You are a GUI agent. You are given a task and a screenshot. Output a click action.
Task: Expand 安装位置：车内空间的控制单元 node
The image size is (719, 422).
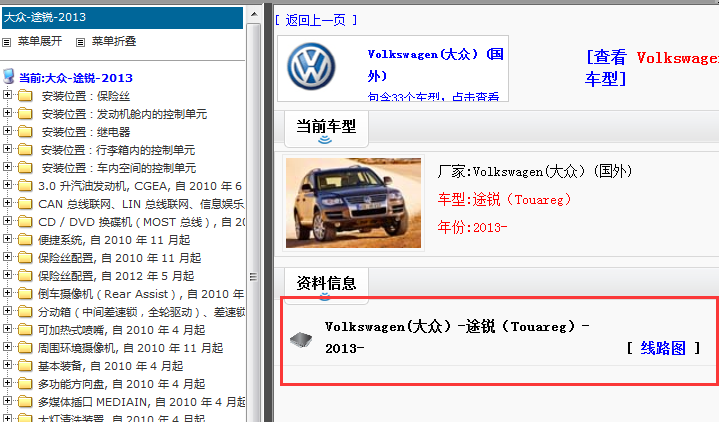(7, 166)
